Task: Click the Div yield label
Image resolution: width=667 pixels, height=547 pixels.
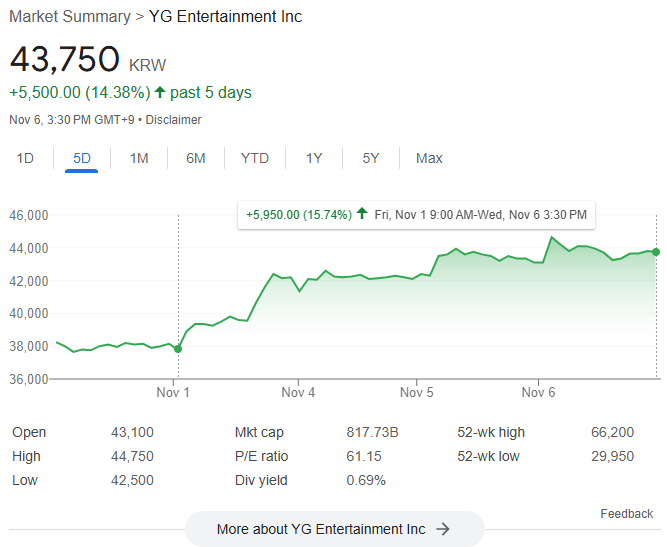Action: [261, 480]
